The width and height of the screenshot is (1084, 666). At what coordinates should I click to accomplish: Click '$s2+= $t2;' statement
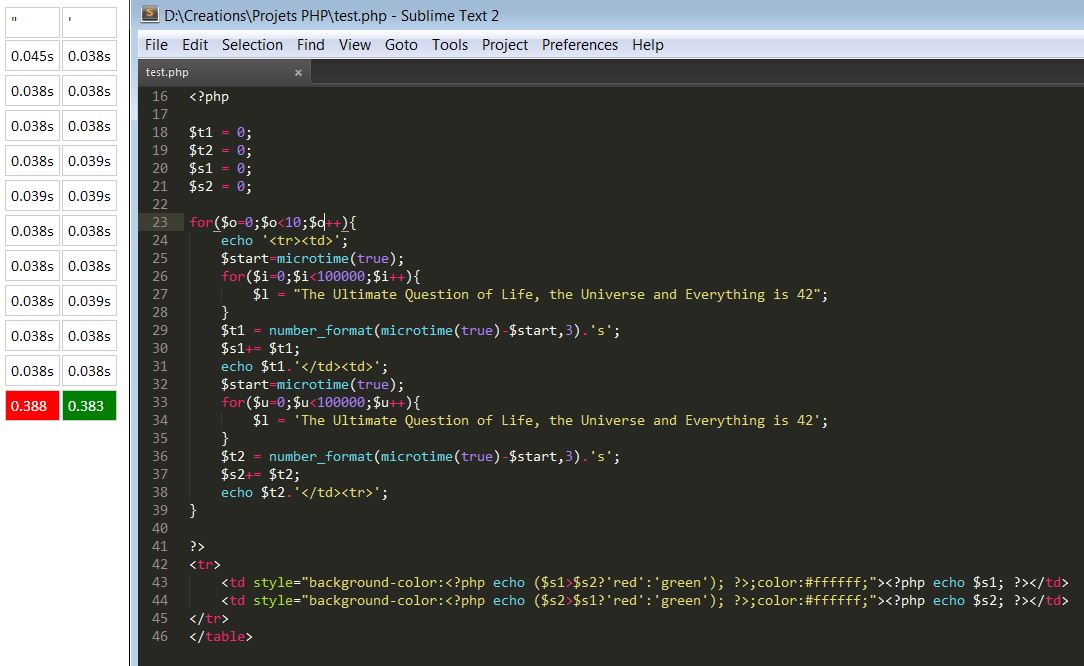261,474
